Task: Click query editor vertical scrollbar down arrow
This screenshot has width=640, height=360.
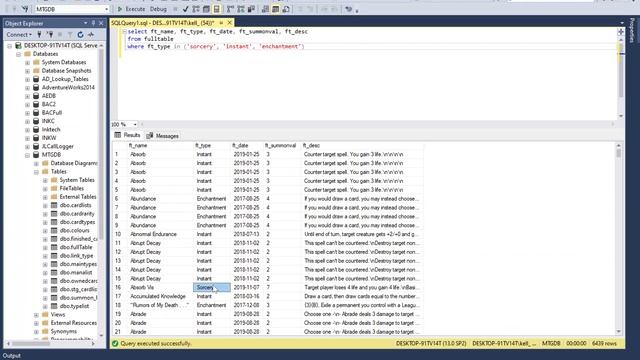Action: (x=621, y=116)
